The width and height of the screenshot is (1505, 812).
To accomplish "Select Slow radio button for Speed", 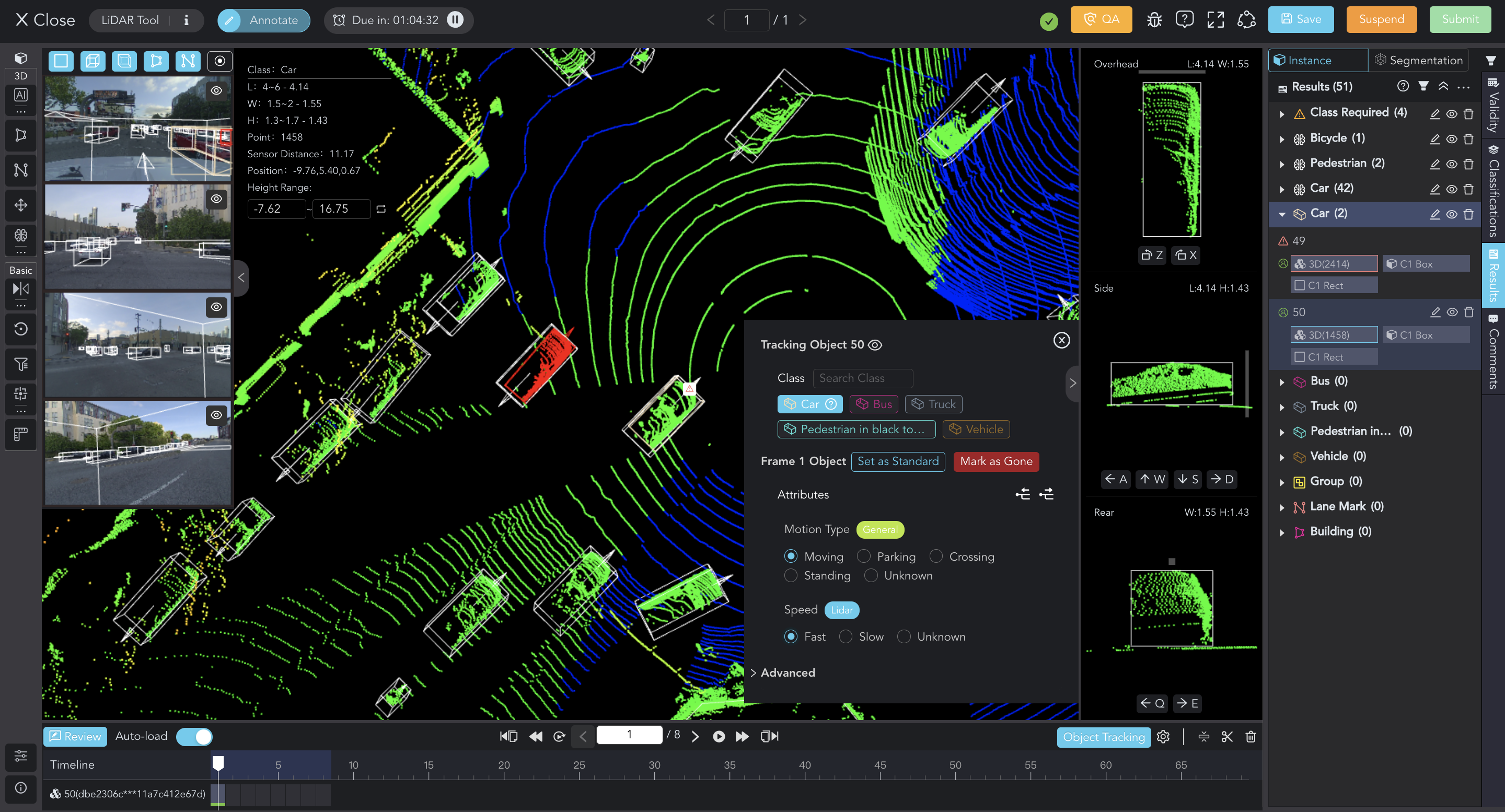I will point(845,637).
